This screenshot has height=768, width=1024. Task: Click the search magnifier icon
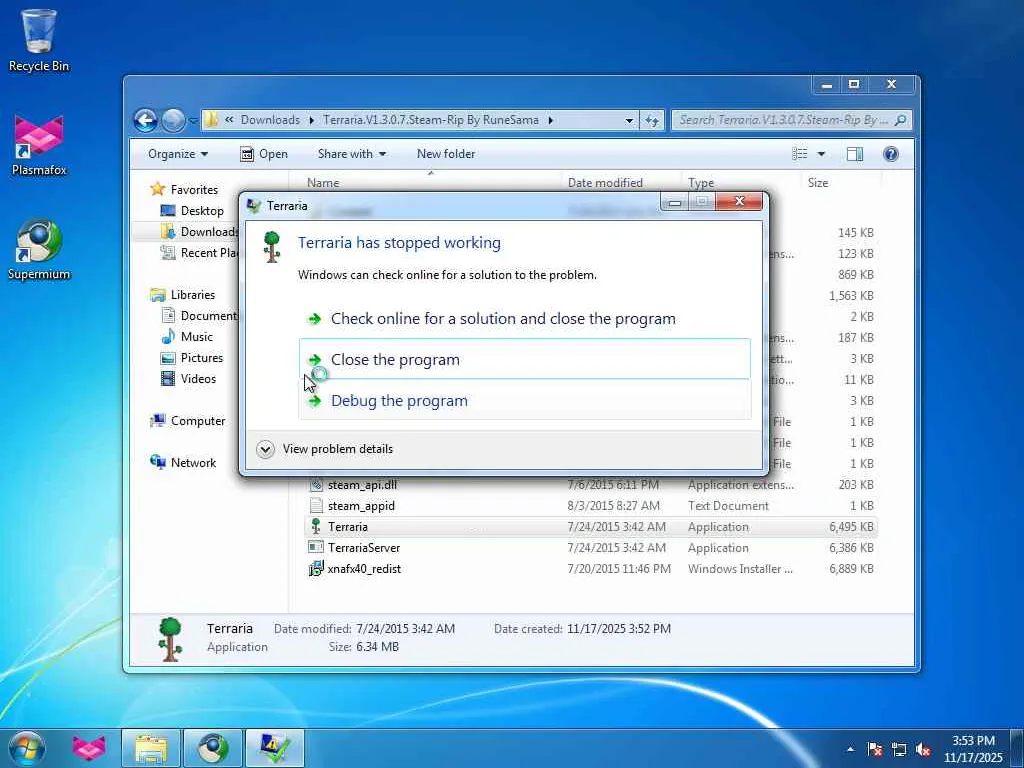(x=901, y=120)
